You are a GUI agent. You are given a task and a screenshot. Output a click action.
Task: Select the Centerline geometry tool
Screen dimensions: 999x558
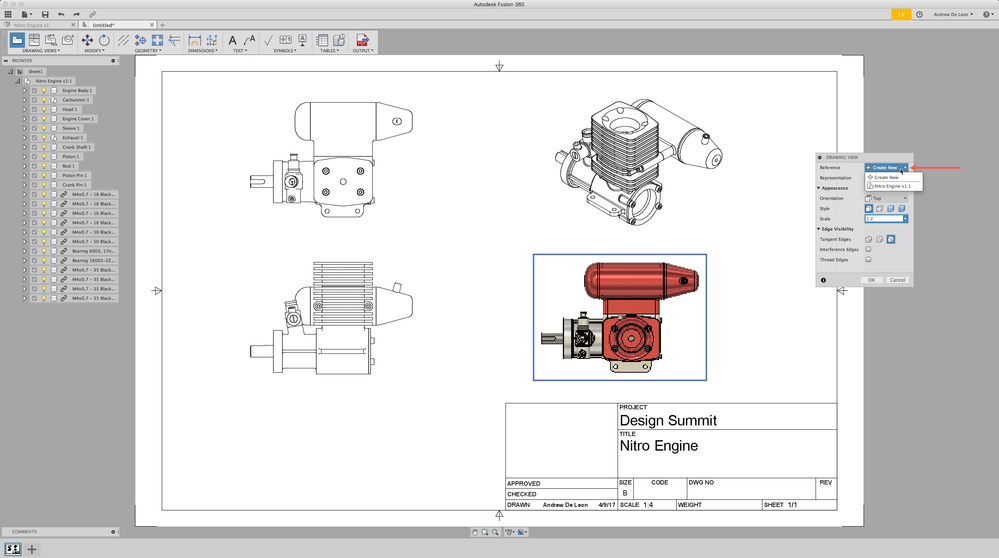123,40
